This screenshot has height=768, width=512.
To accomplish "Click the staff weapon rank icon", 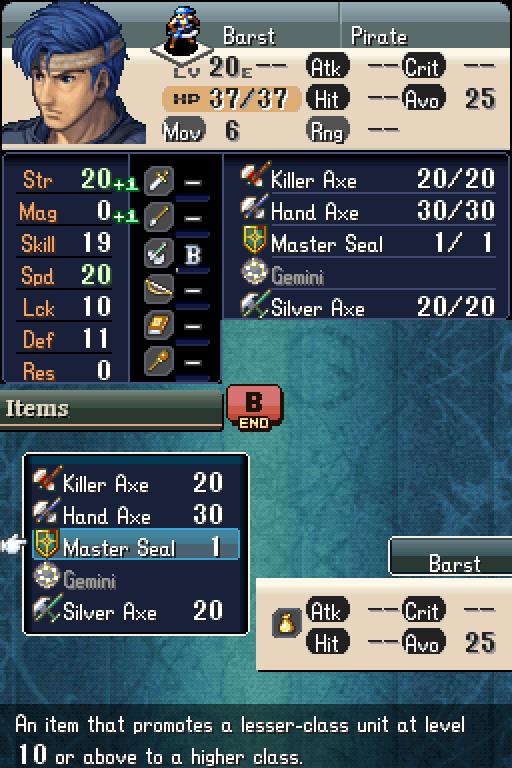I will coord(159,361).
